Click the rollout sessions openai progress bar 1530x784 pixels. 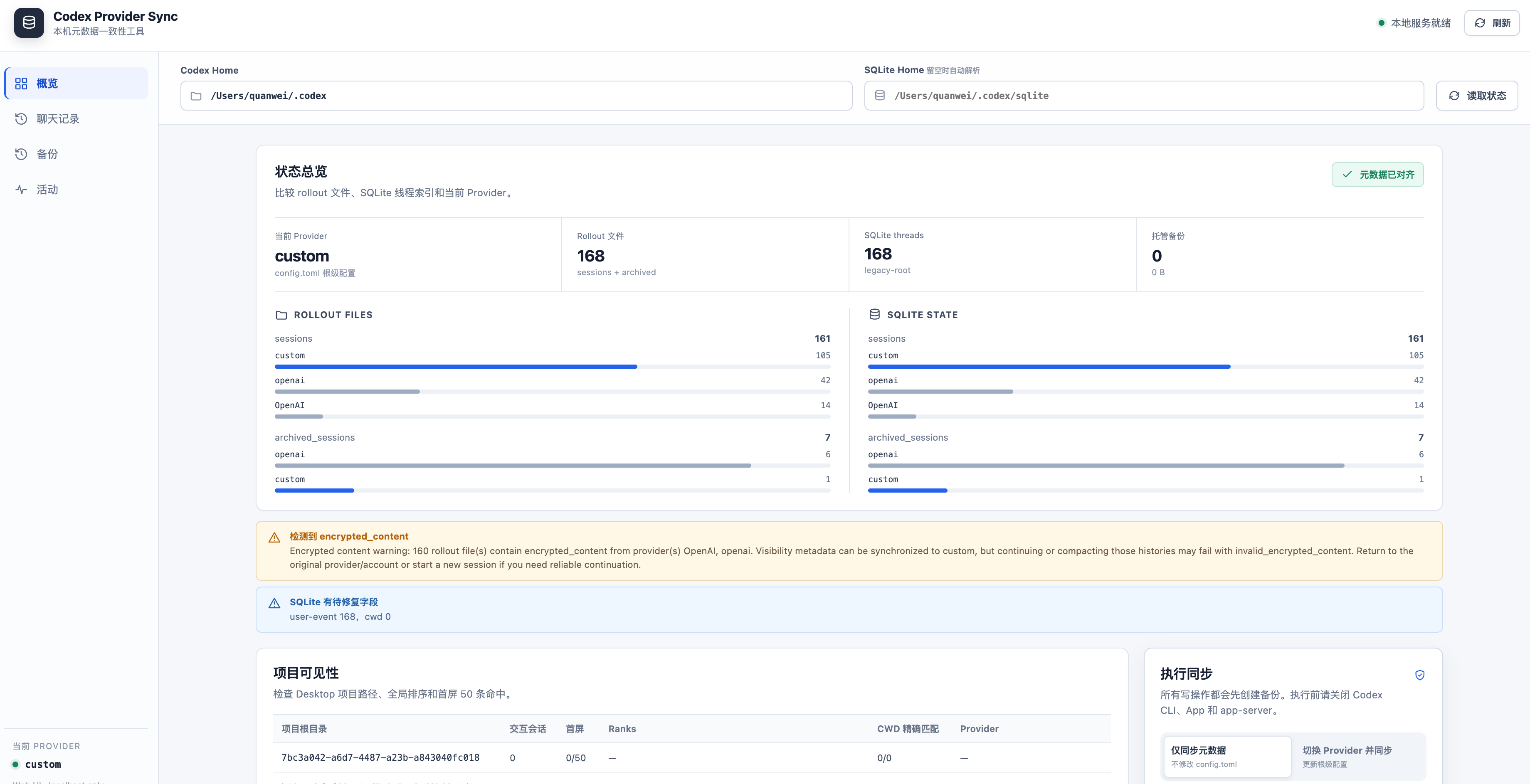coord(553,392)
